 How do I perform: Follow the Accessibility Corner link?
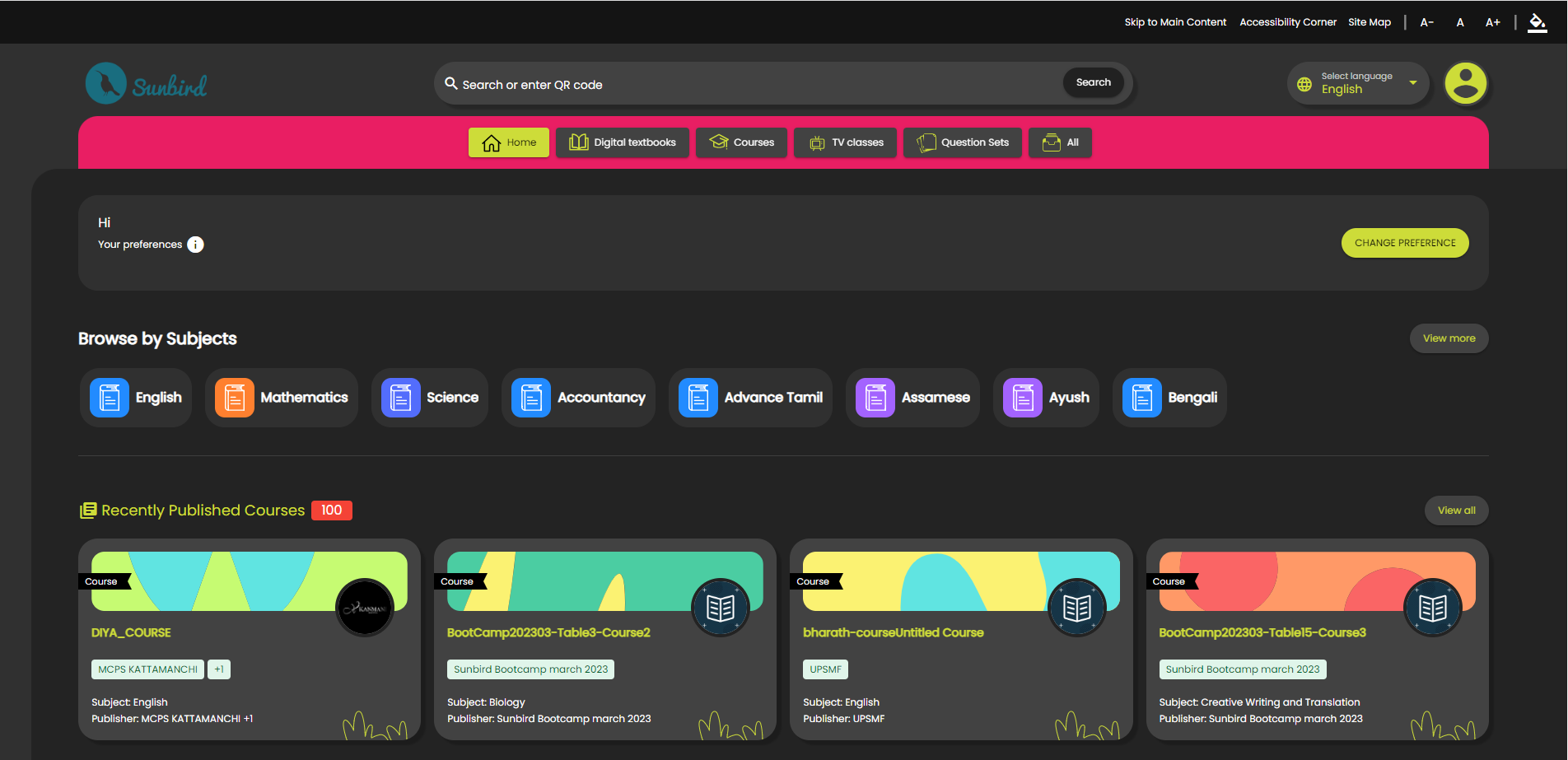coord(1287,22)
